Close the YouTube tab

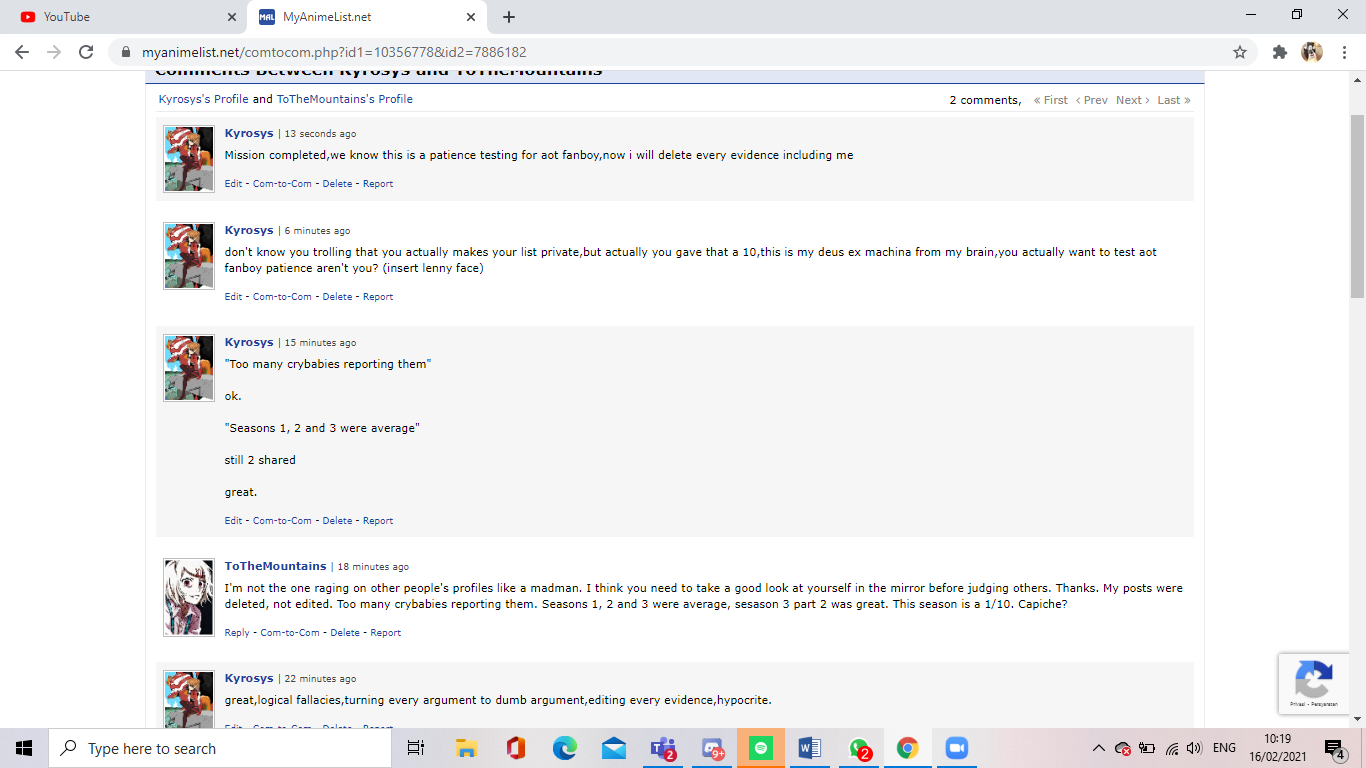click(x=232, y=17)
